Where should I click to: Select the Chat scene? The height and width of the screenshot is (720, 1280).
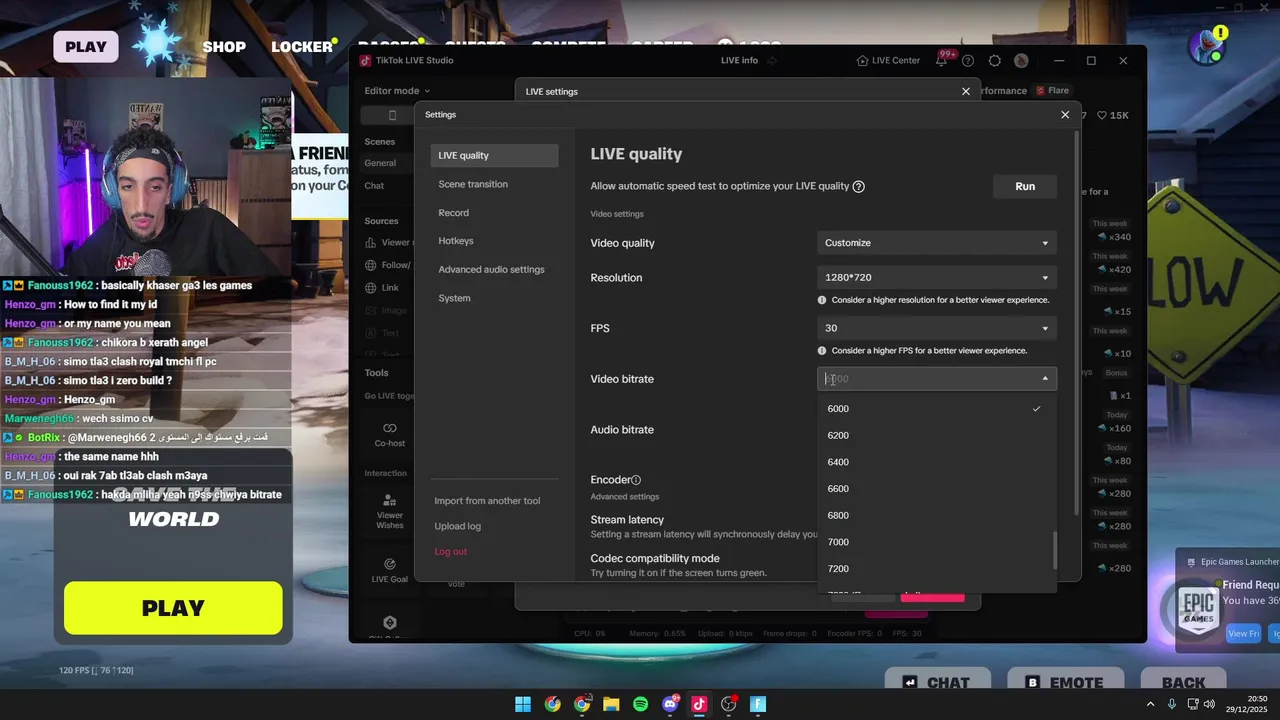click(x=374, y=186)
